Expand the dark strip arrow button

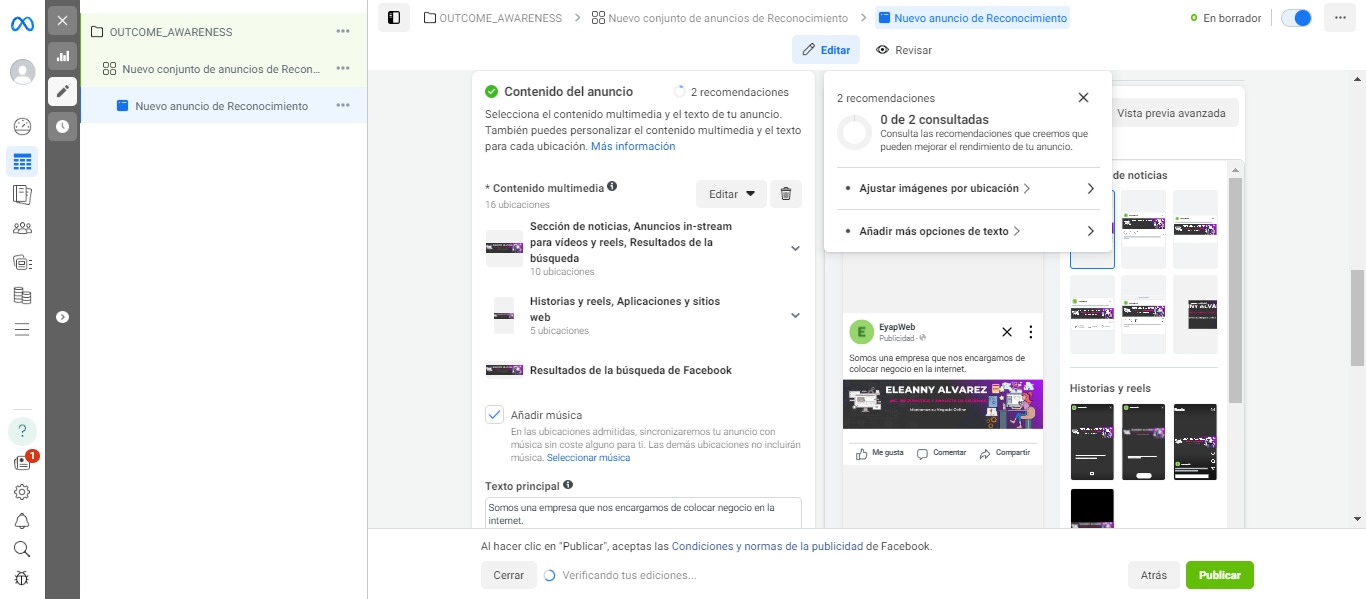[x=62, y=317]
